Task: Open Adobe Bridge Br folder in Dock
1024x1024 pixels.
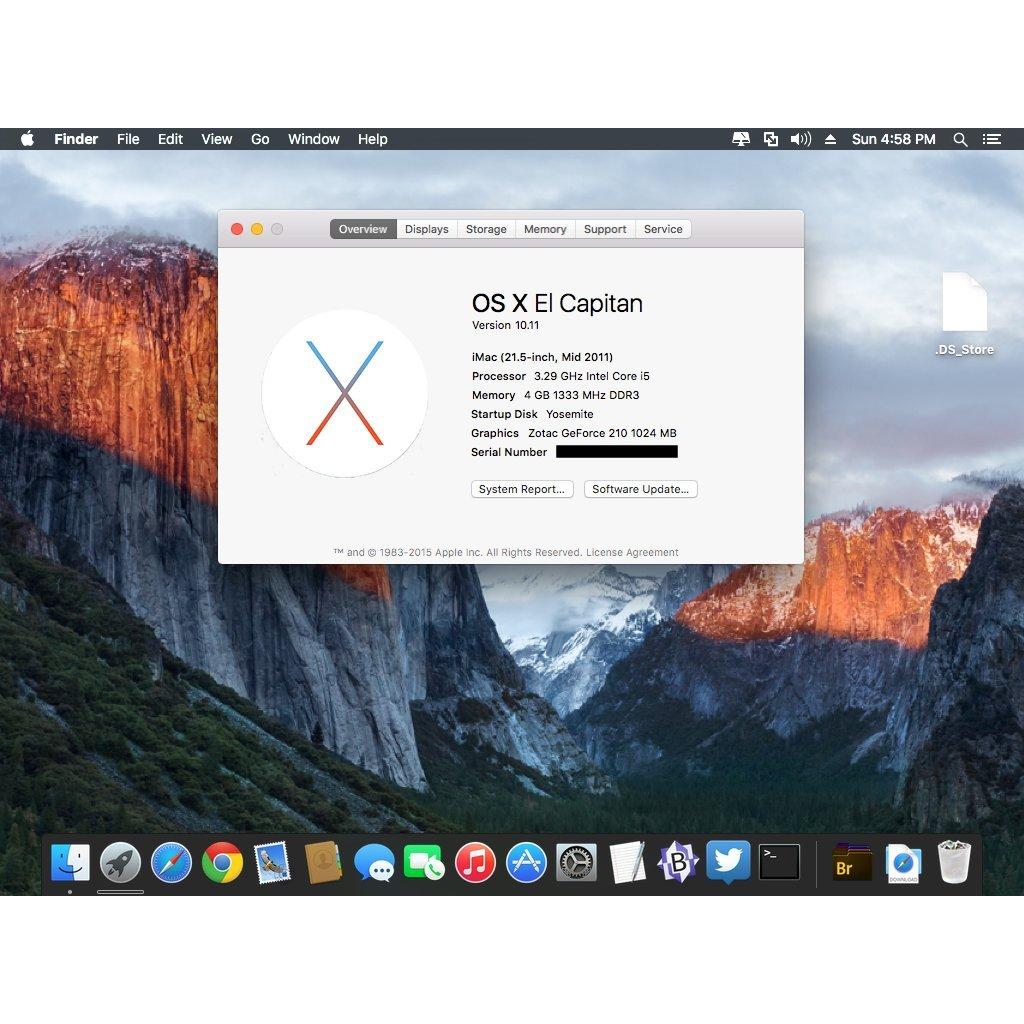Action: [x=852, y=863]
